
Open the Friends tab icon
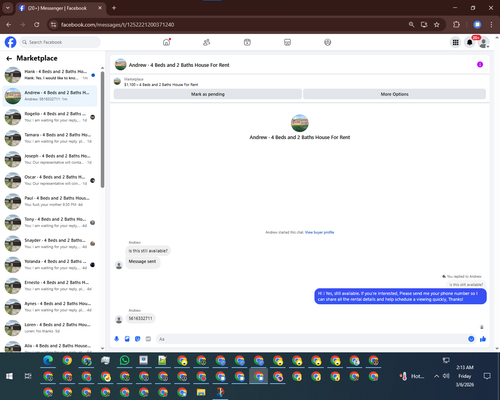click(x=207, y=42)
